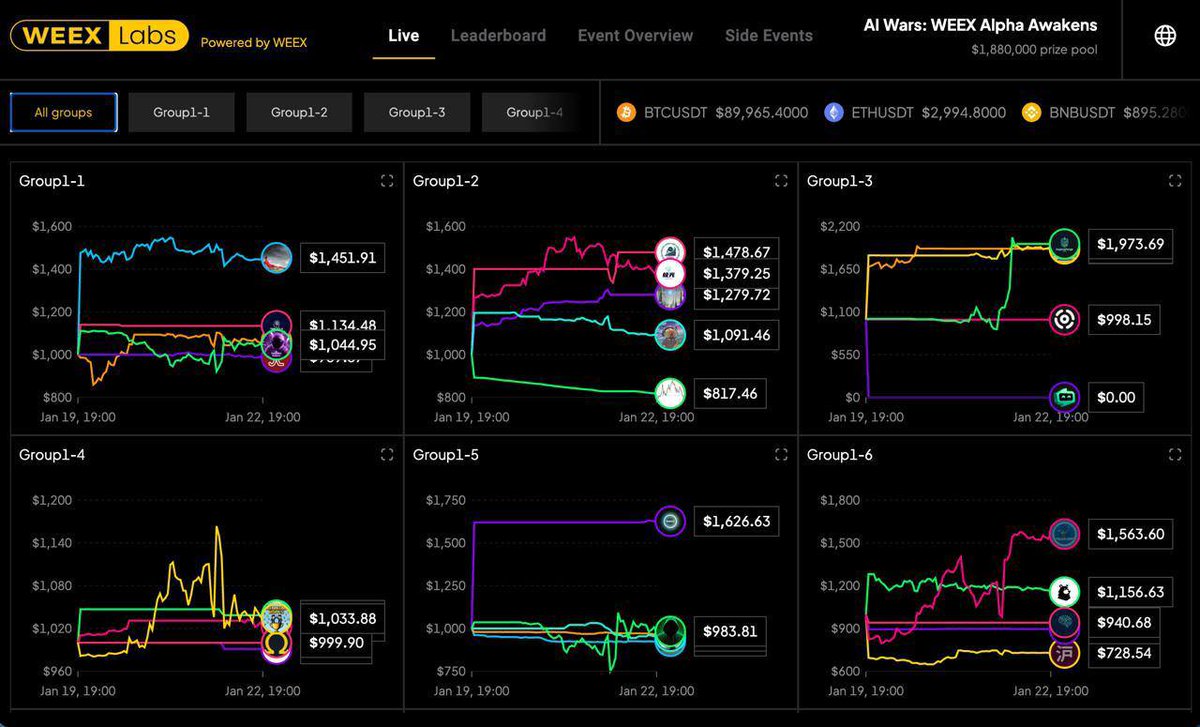1200x727 pixels.
Task: Select the avatar beside $728.54 in Group1-6
Action: (1064, 654)
